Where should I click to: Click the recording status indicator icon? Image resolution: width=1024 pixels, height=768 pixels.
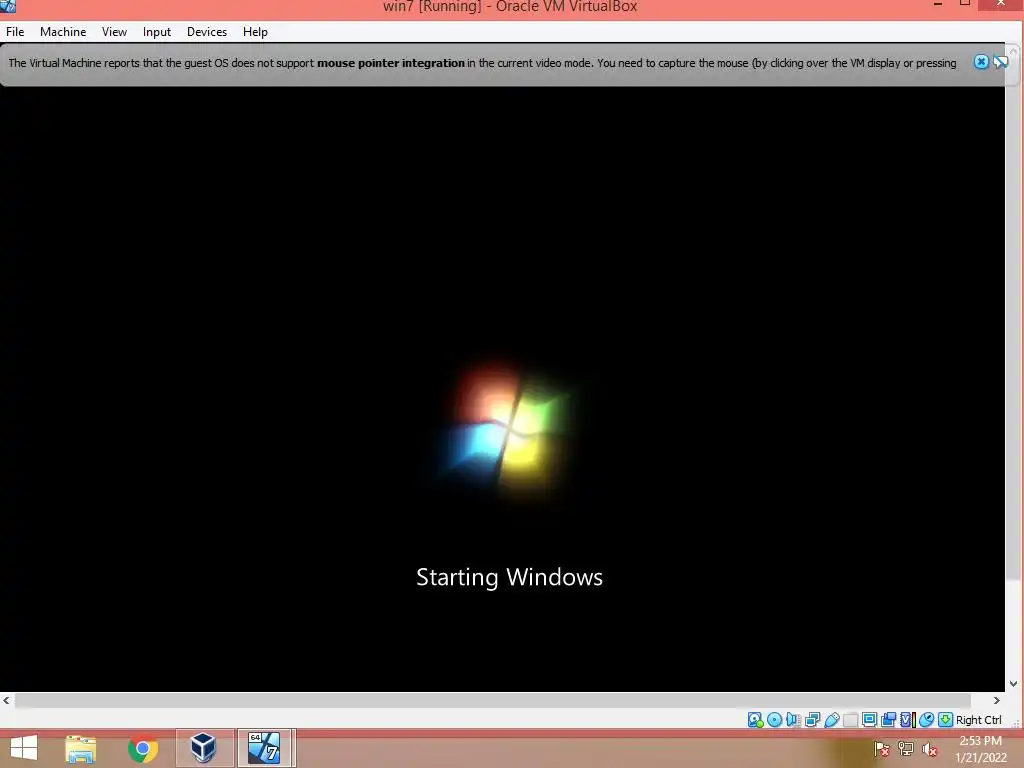[888, 720]
